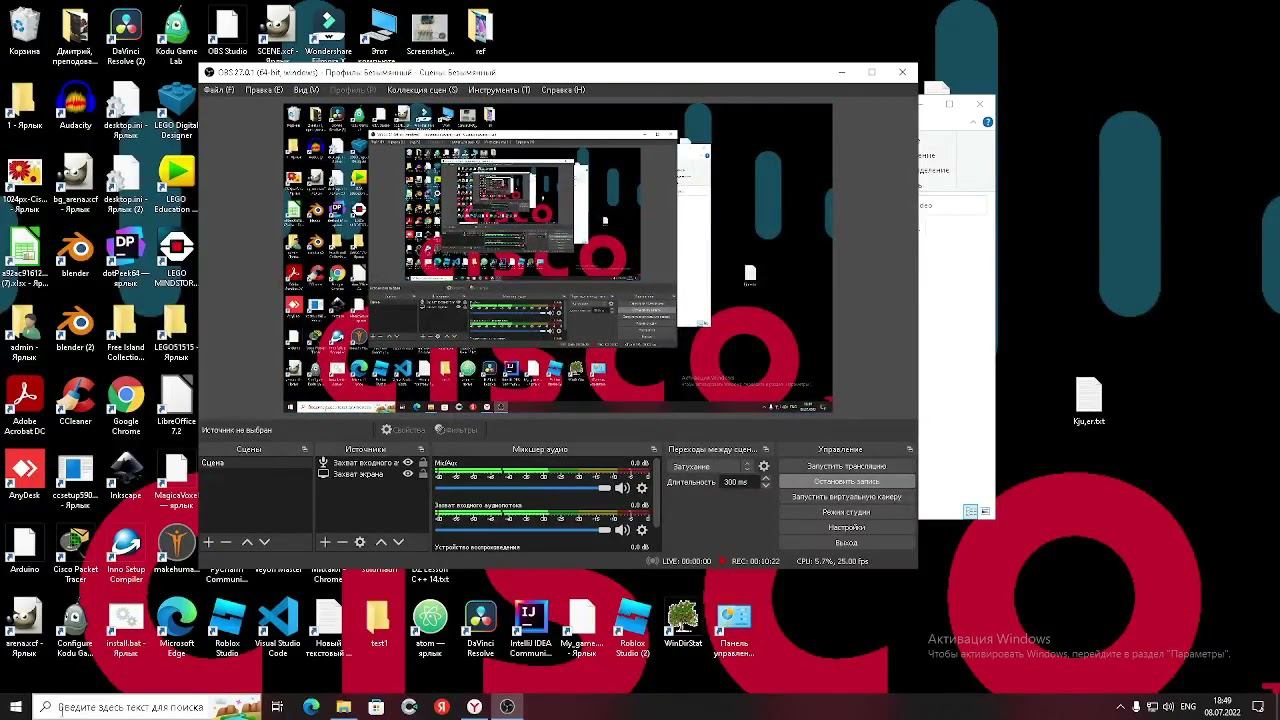
Task: Open the CCleaner desktop shortcut
Action: pyautogui.click(x=75, y=401)
